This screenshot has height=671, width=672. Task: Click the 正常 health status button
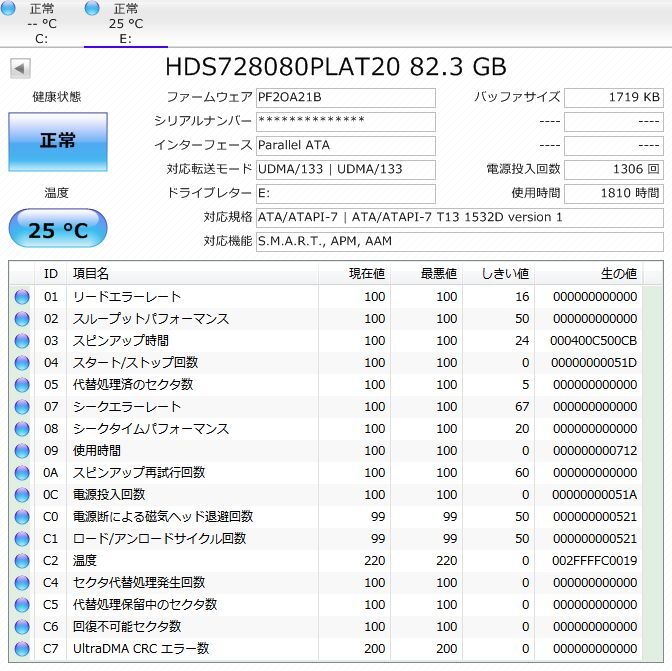point(57,142)
